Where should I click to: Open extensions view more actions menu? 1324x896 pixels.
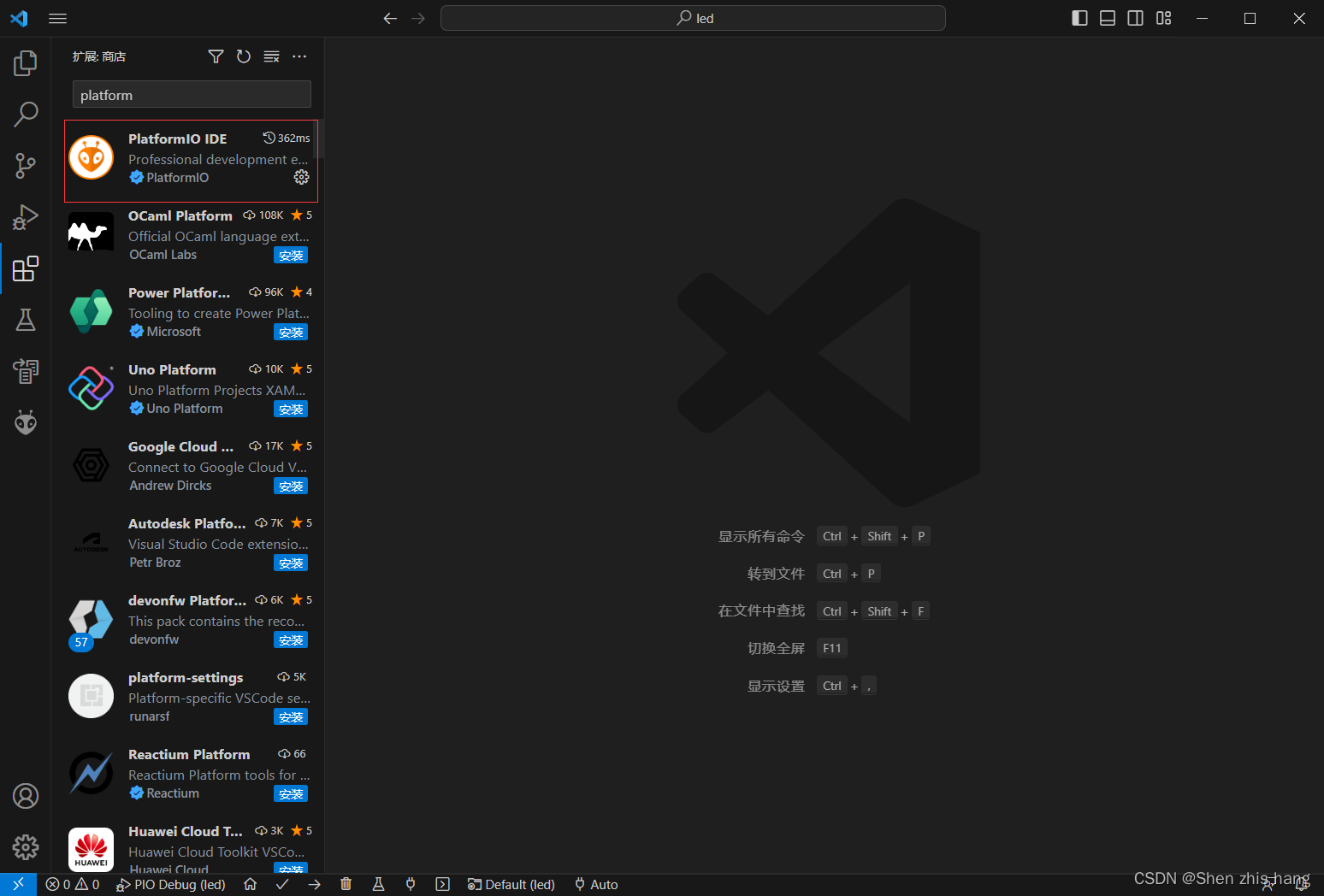(299, 56)
